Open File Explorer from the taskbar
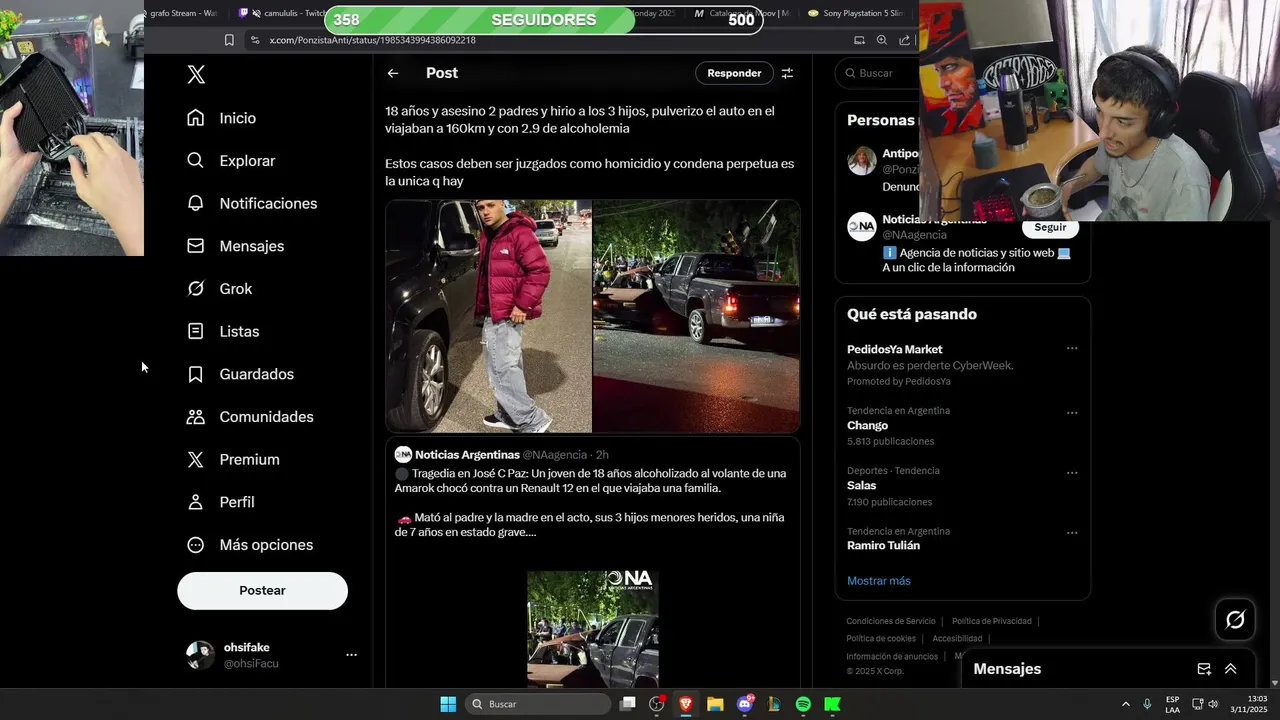Viewport: 1280px width, 720px height. [x=715, y=704]
